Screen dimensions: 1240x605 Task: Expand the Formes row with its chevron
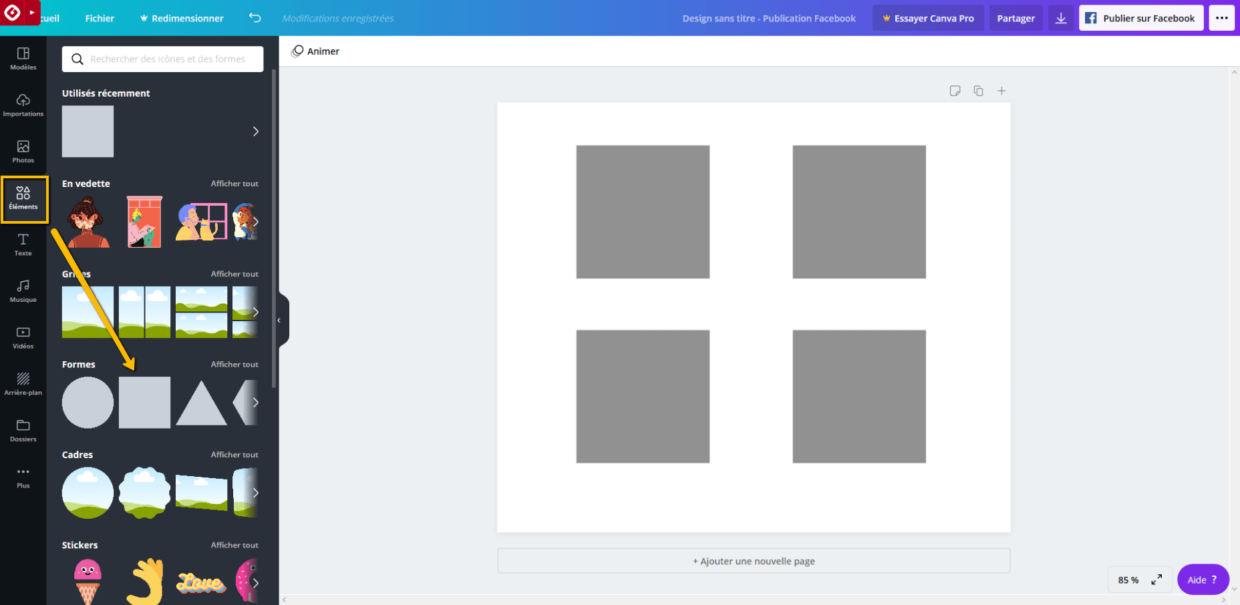(255, 402)
